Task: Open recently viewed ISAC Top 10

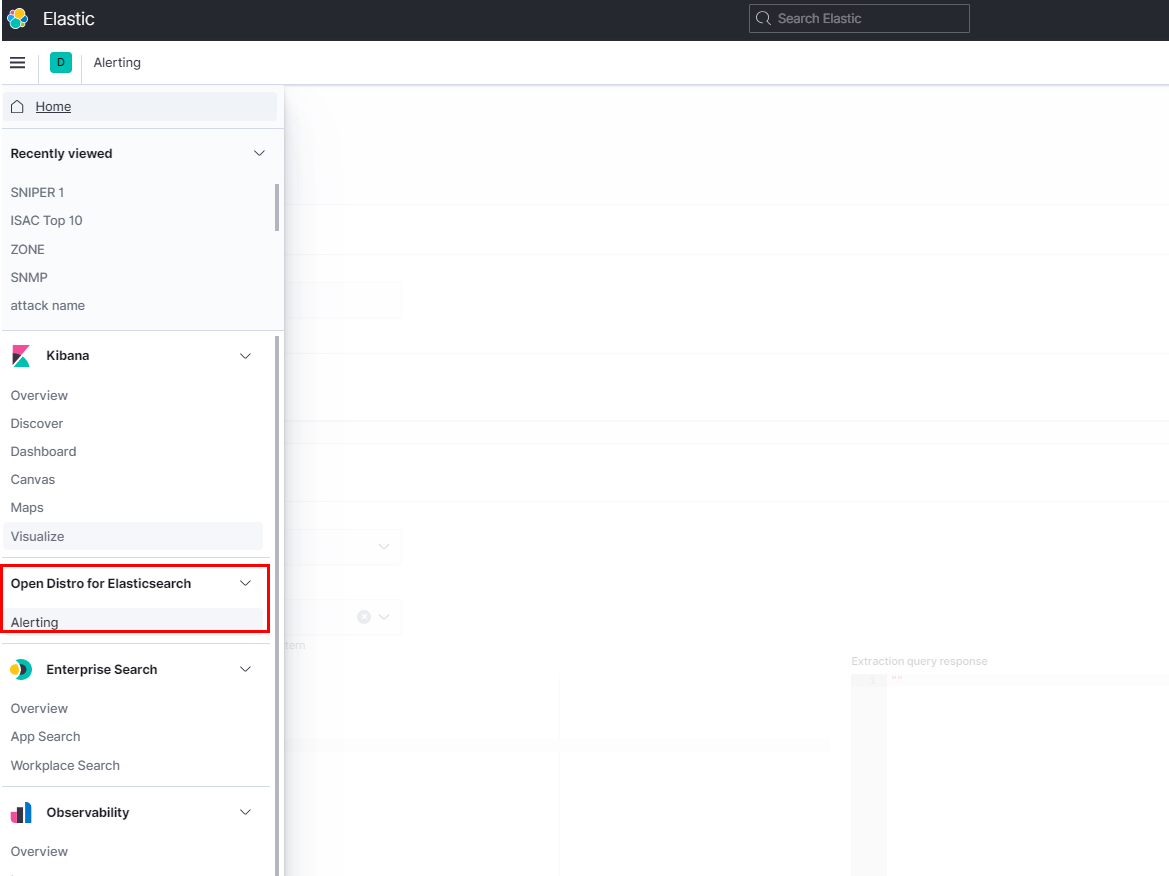Action: click(x=46, y=221)
